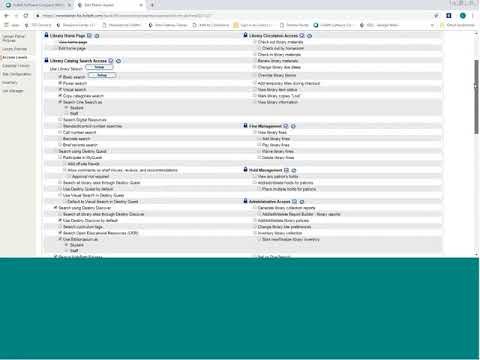The height and width of the screenshot is (360, 480).
Task: Click clear-all circle icon beside Administrative Access
Action: click(x=302, y=202)
